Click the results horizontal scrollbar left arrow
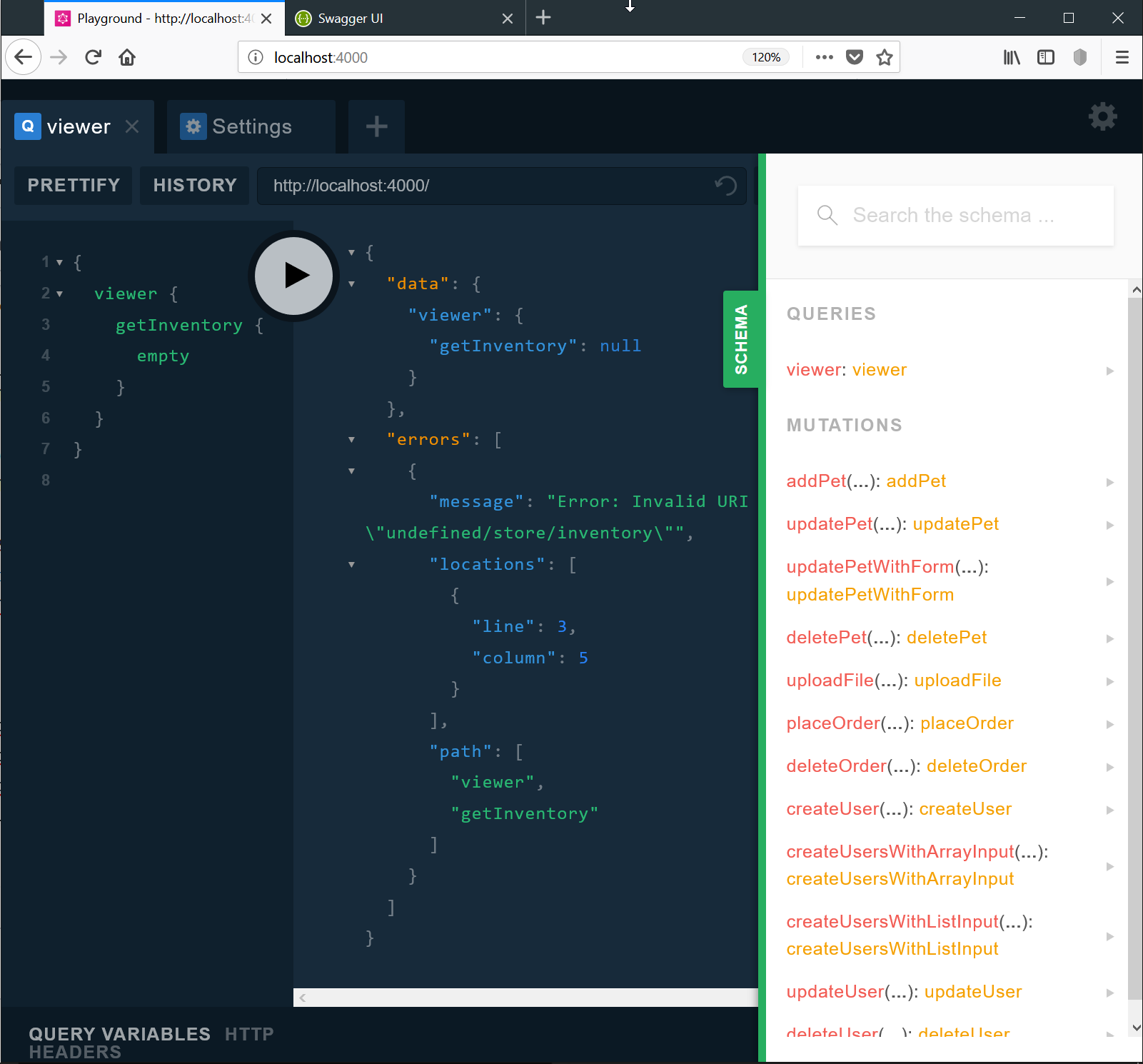This screenshot has width=1143, height=1064. click(303, 998)
